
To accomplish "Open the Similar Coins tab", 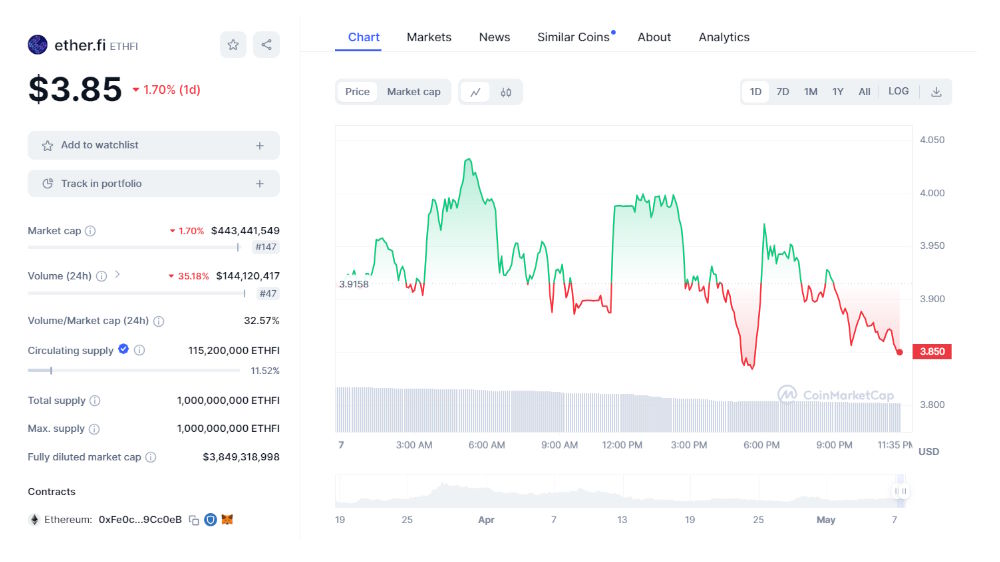I will pyautogui.click(x=573, y=37).
